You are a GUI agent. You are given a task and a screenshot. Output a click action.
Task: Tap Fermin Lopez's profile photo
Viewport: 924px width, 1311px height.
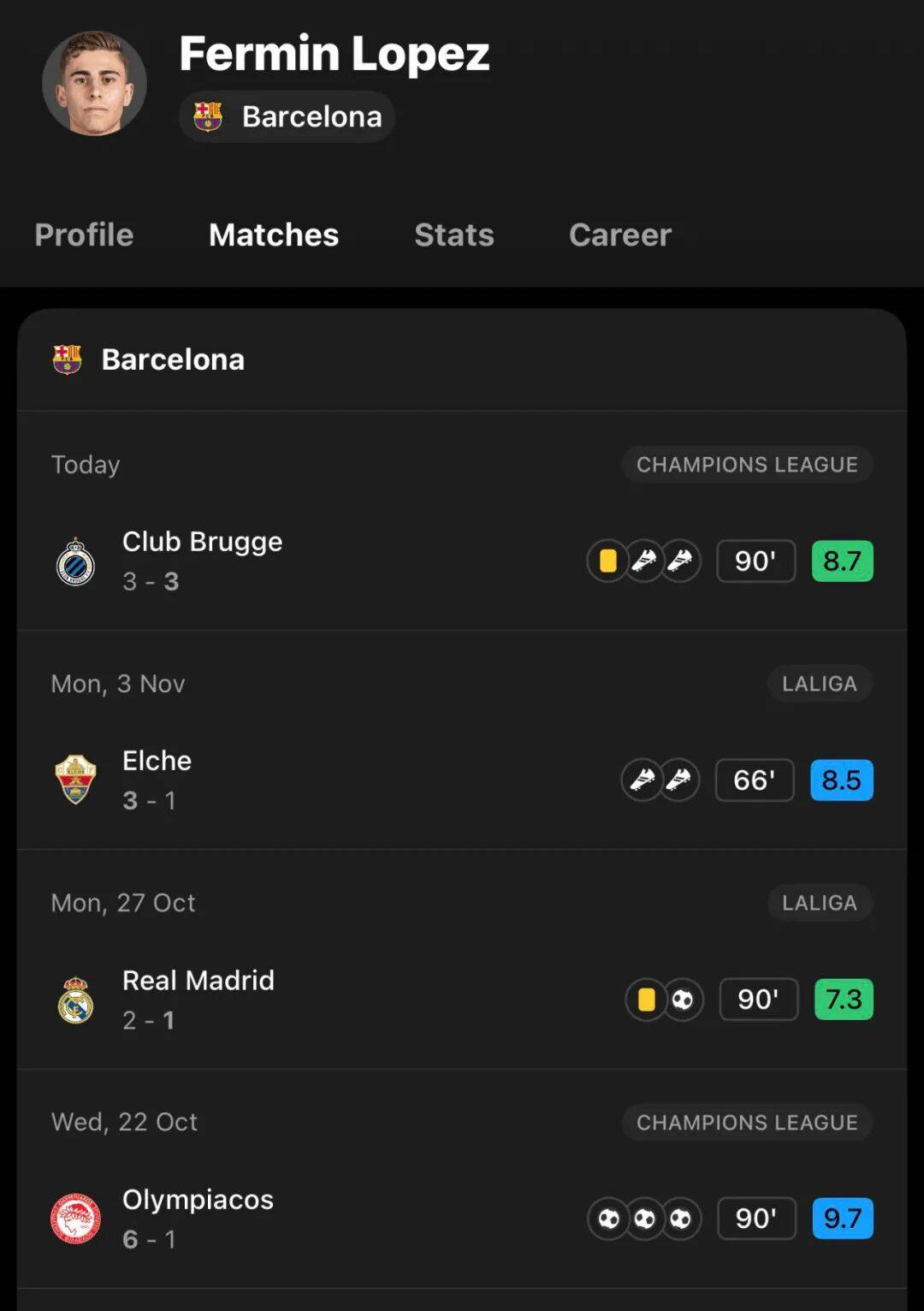(94, 84)
